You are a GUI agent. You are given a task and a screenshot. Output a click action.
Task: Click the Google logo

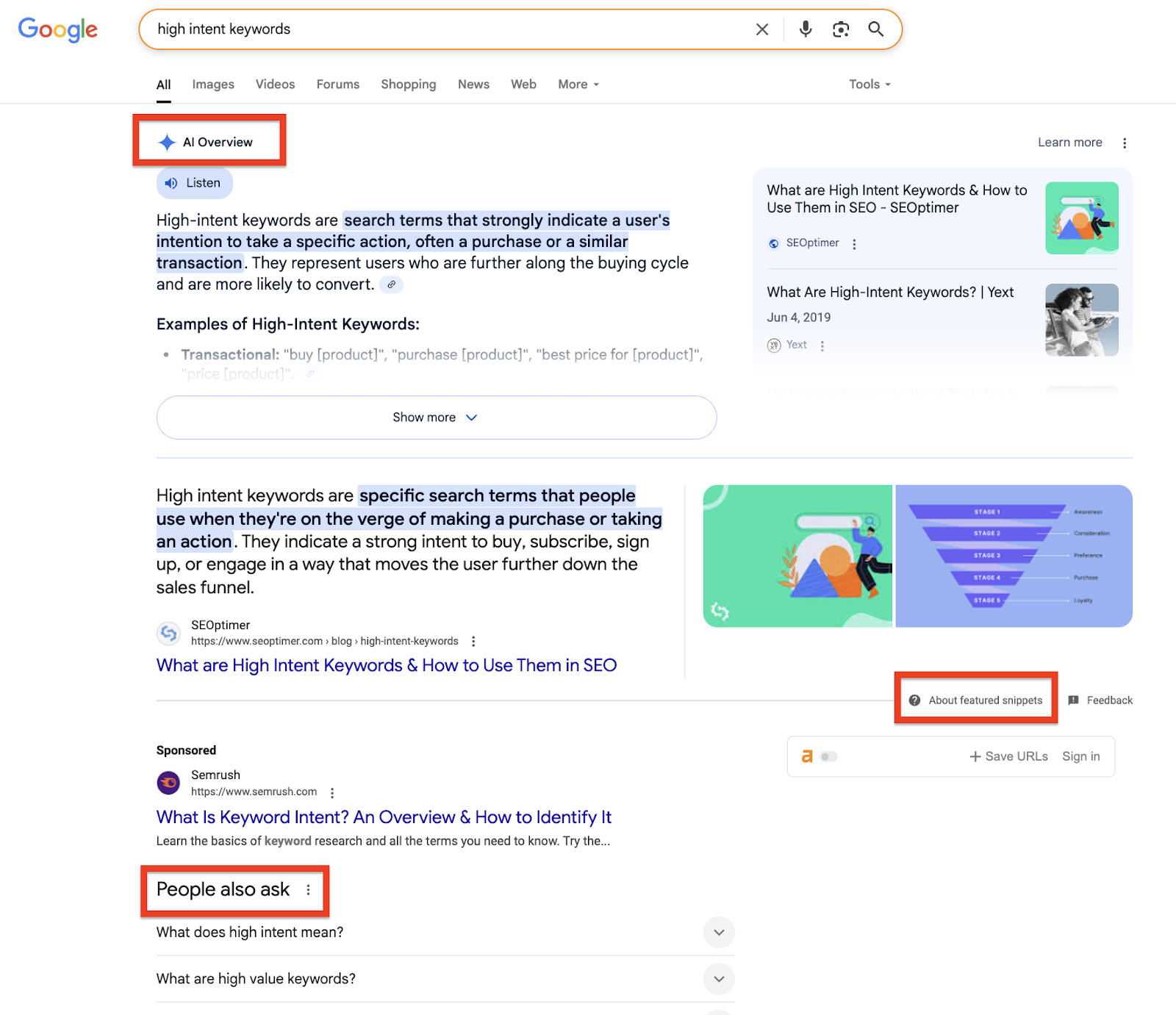pos(58,29)
